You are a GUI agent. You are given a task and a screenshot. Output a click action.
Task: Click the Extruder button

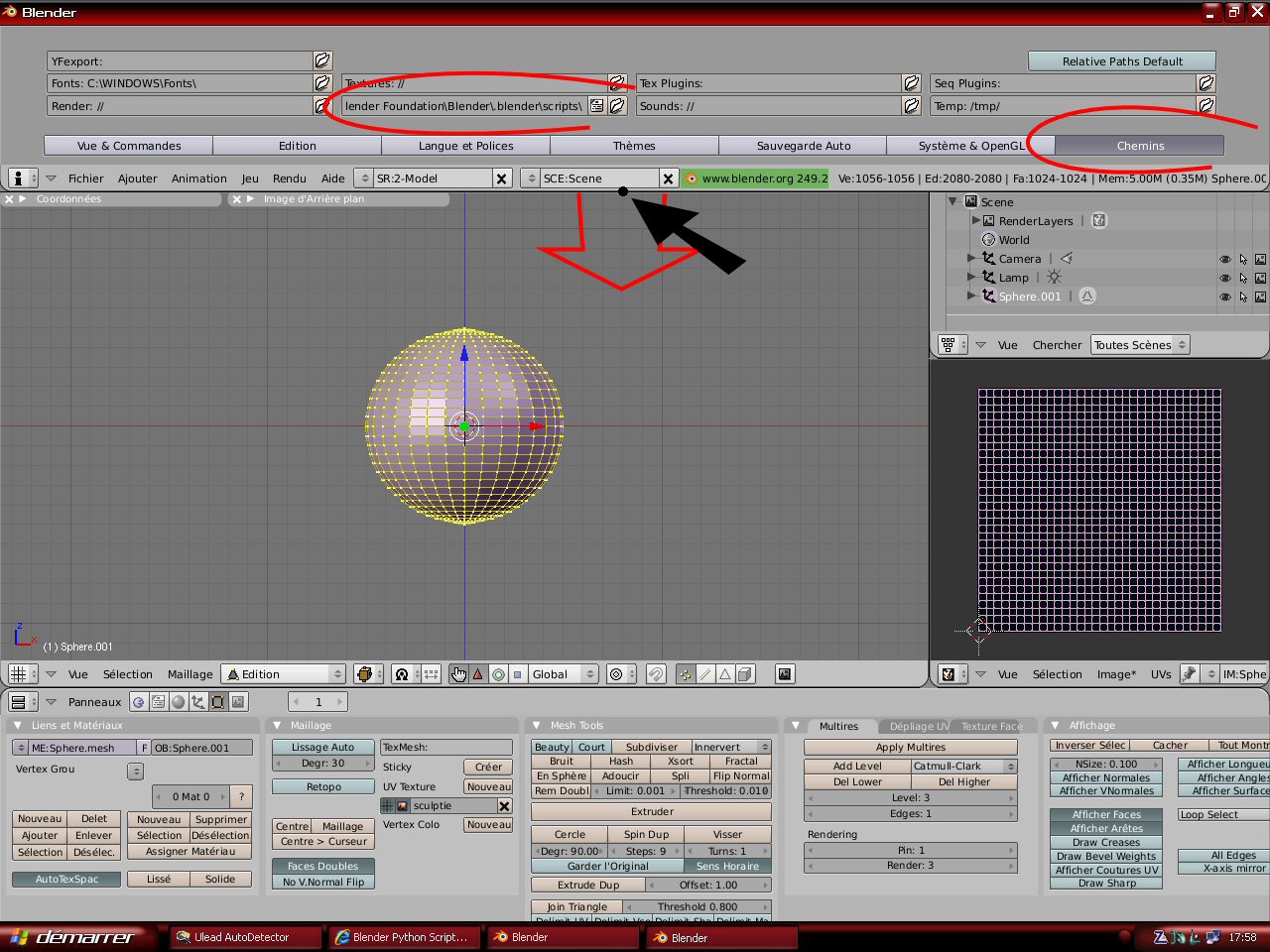652,811
